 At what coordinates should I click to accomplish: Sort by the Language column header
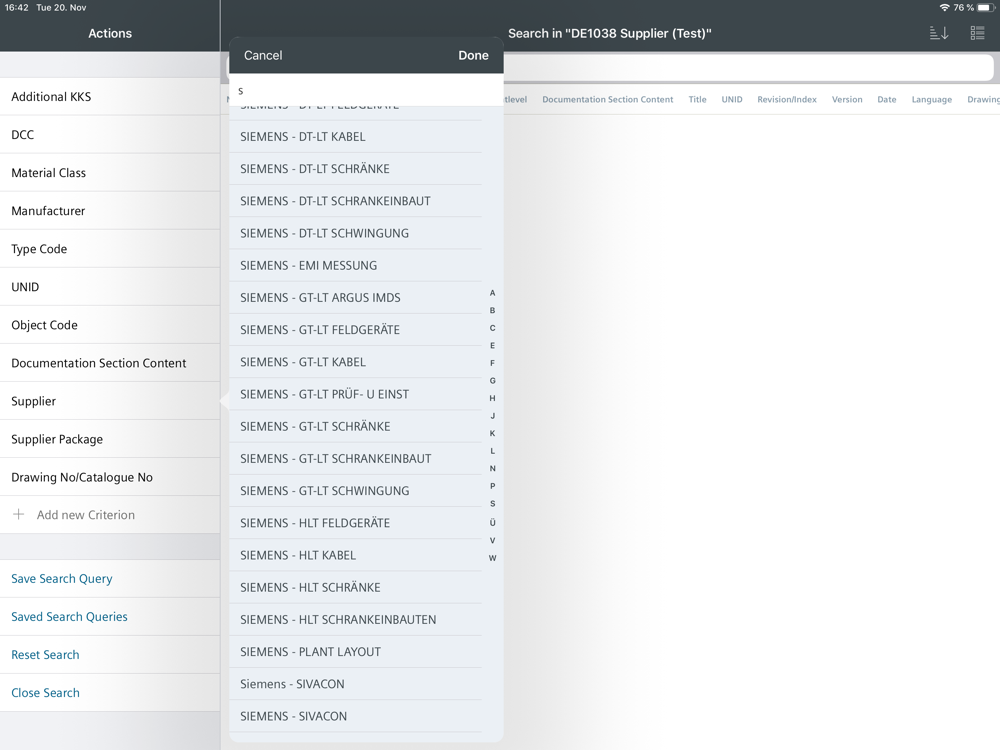click(x=932, y=99)
